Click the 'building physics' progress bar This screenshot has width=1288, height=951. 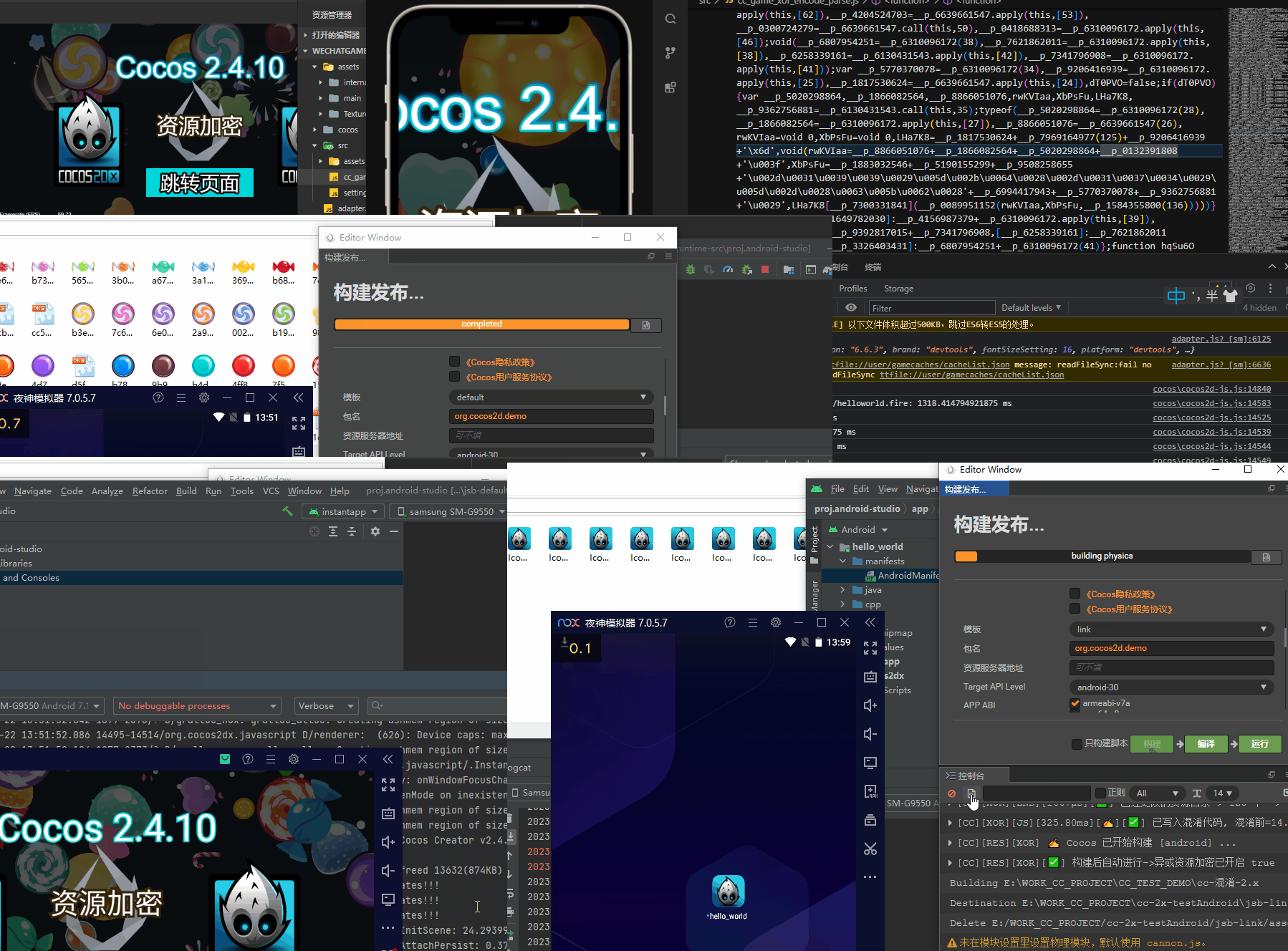click(x=1102, y=556)
